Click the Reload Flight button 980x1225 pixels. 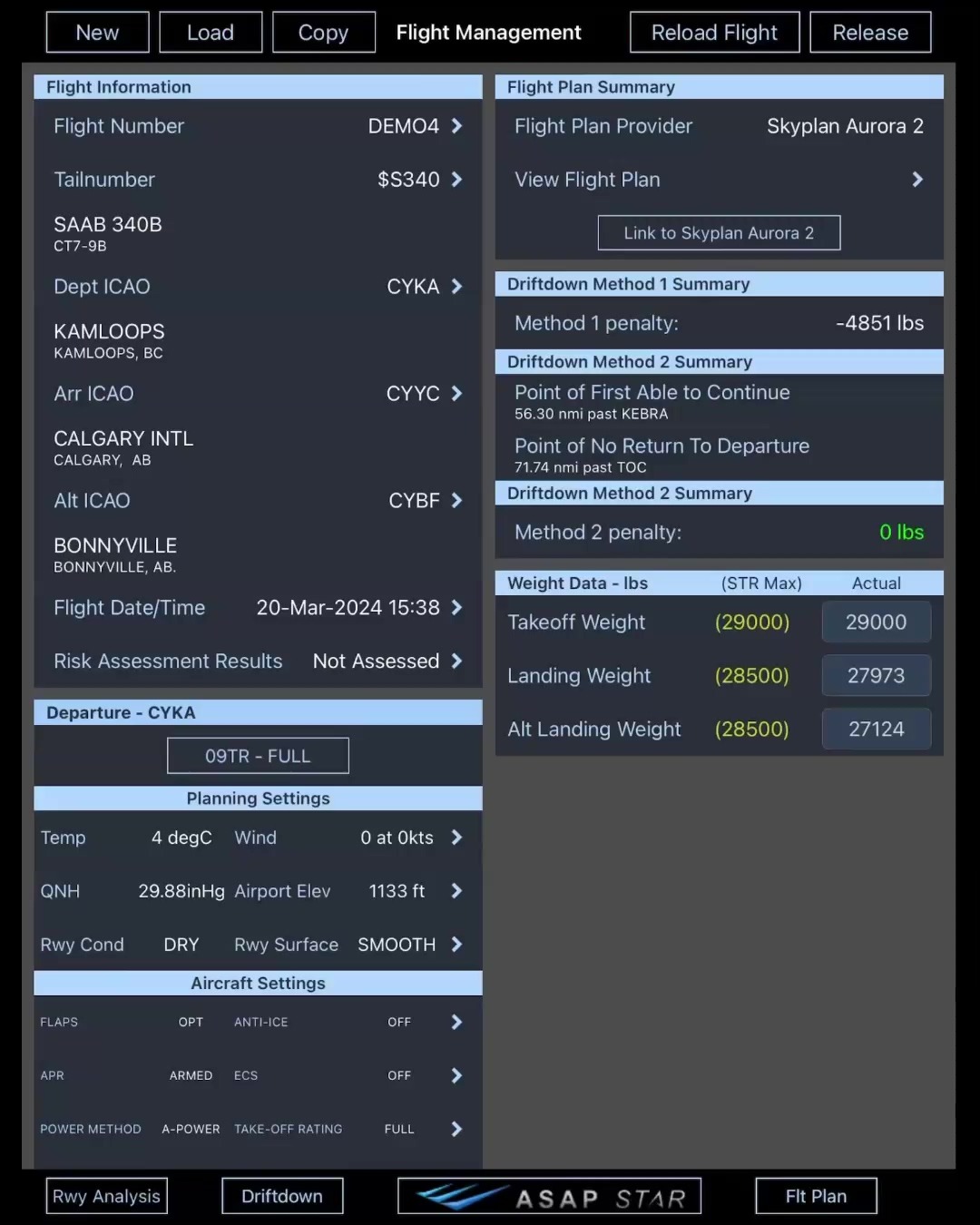coord(714,33)
